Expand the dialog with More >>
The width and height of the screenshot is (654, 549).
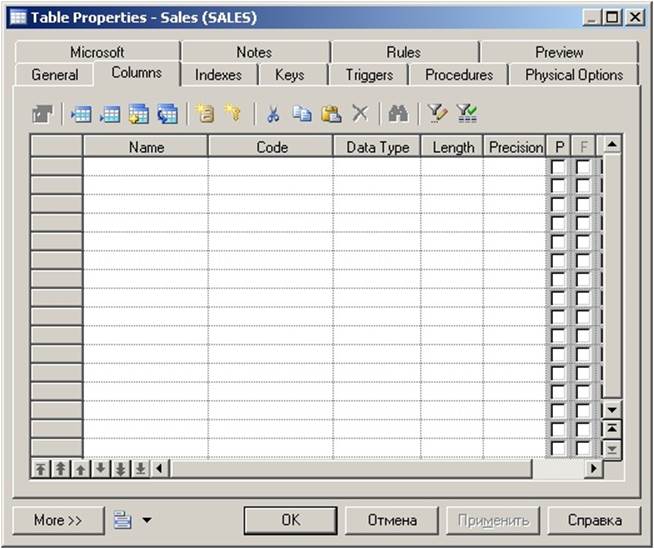click(58, 520)
